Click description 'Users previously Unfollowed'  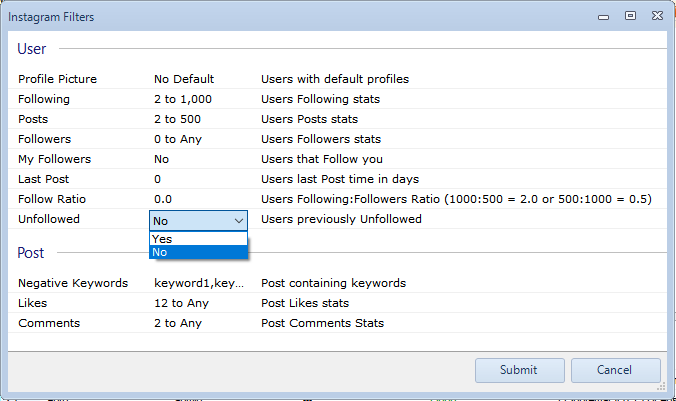341,219
